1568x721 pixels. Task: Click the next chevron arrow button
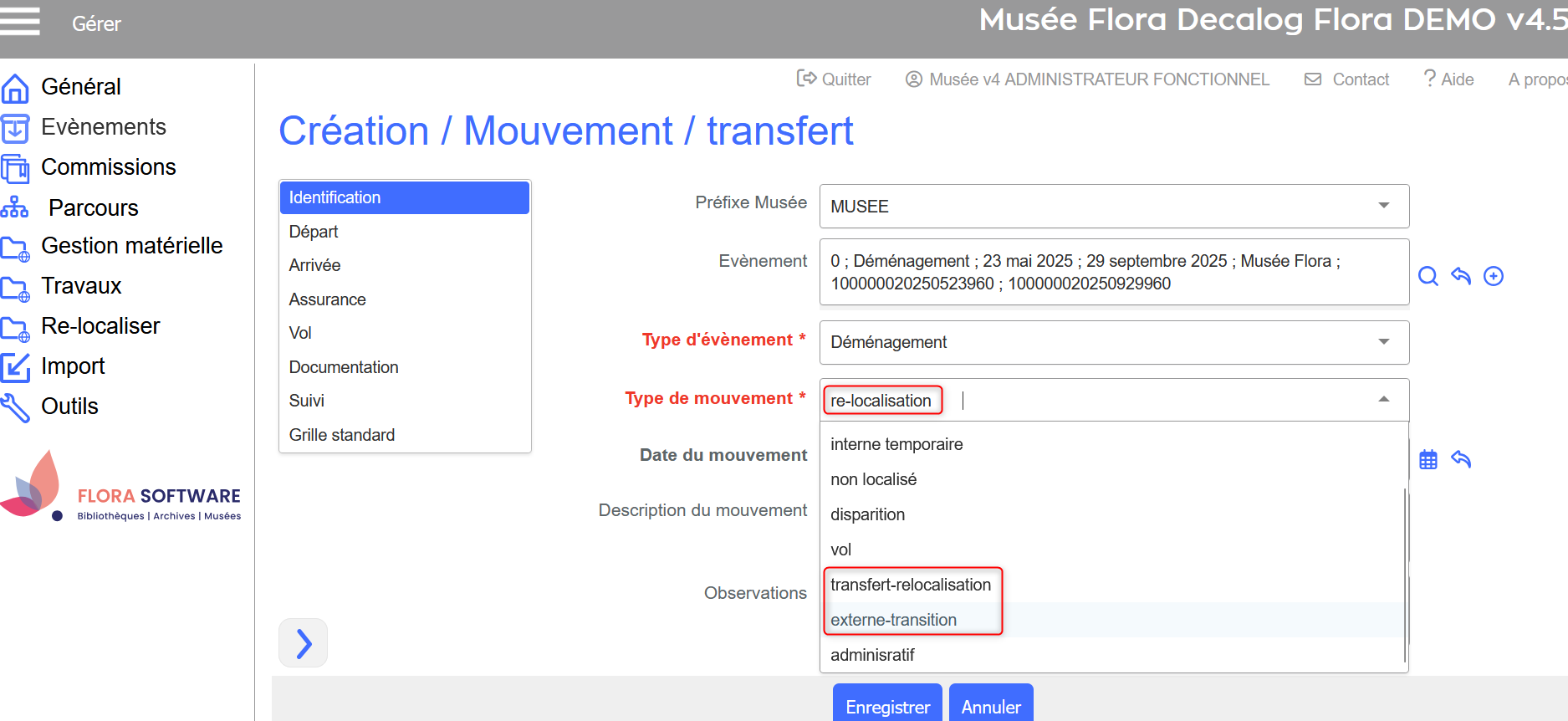(x=304, y=643)
